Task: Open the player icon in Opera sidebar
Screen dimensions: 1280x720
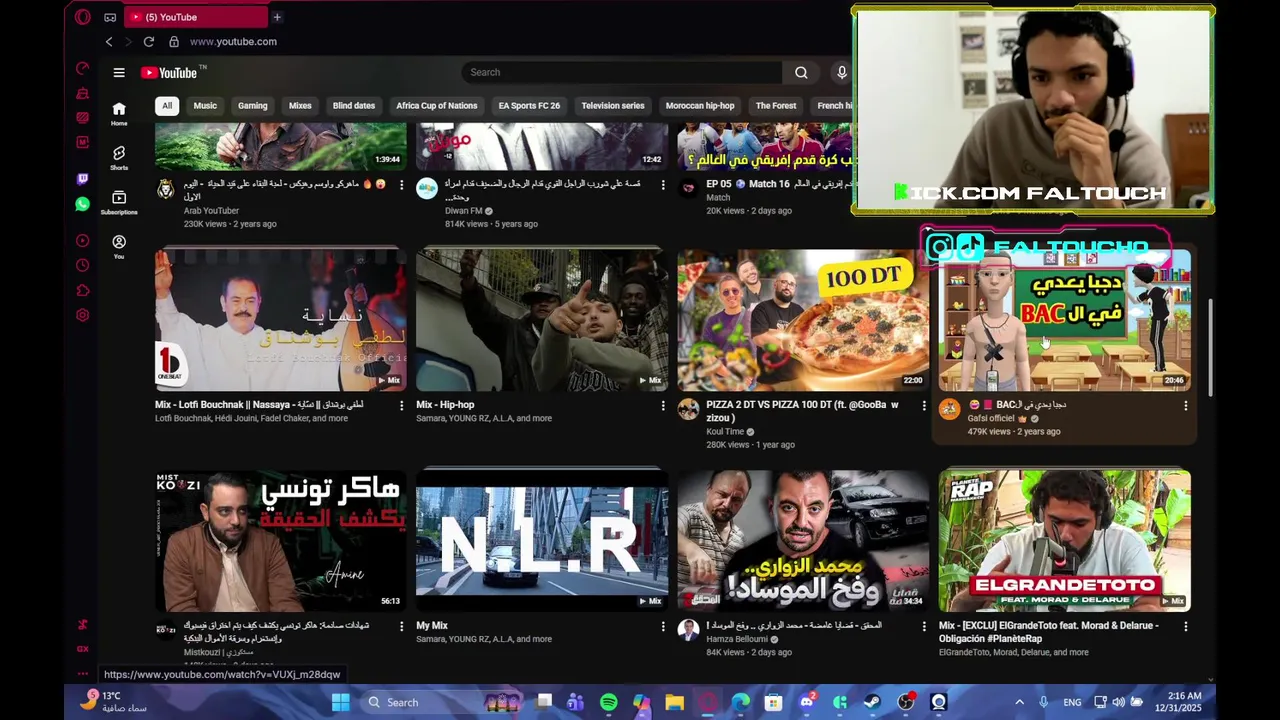Action: 83,241
